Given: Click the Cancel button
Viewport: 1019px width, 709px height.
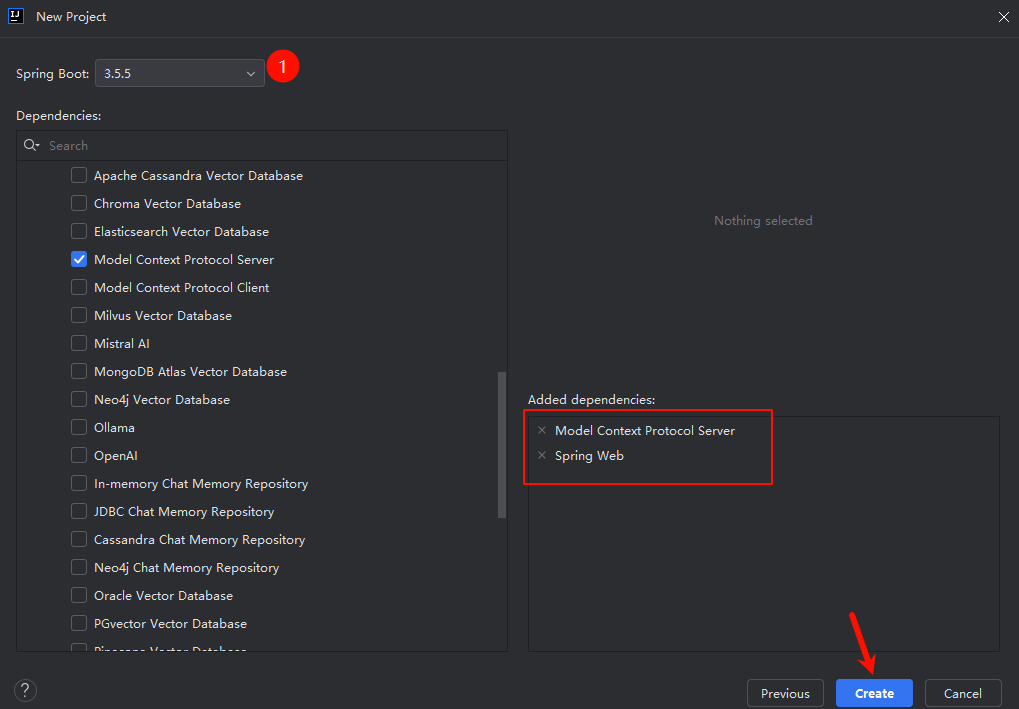Looking at the screenshot, I should pos(962,693).
